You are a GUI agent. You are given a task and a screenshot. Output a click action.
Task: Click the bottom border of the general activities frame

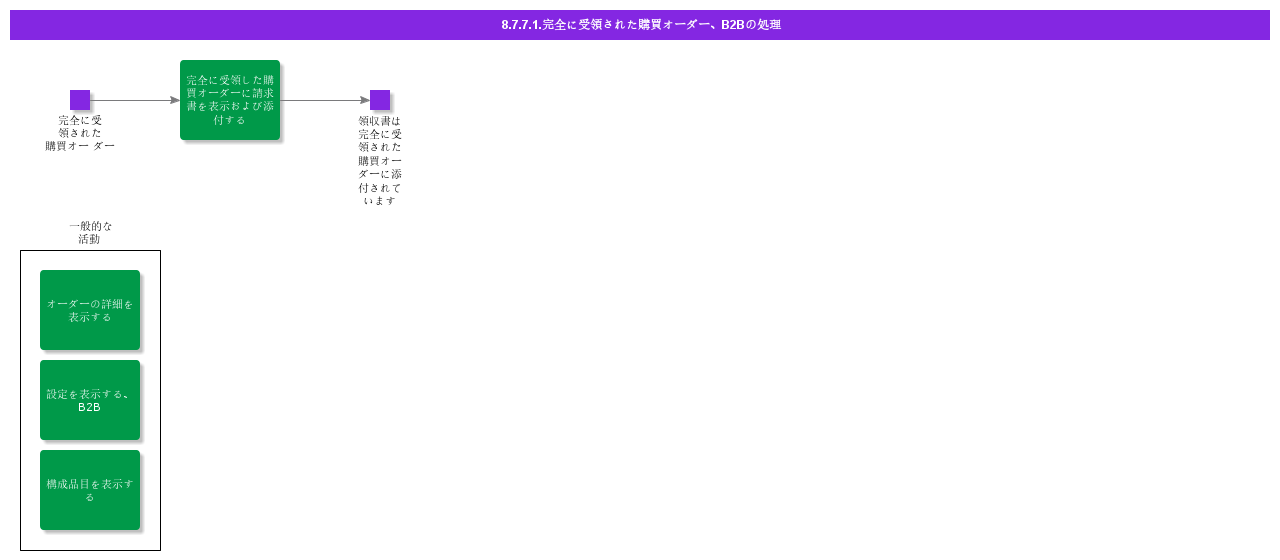pos(90,550)
